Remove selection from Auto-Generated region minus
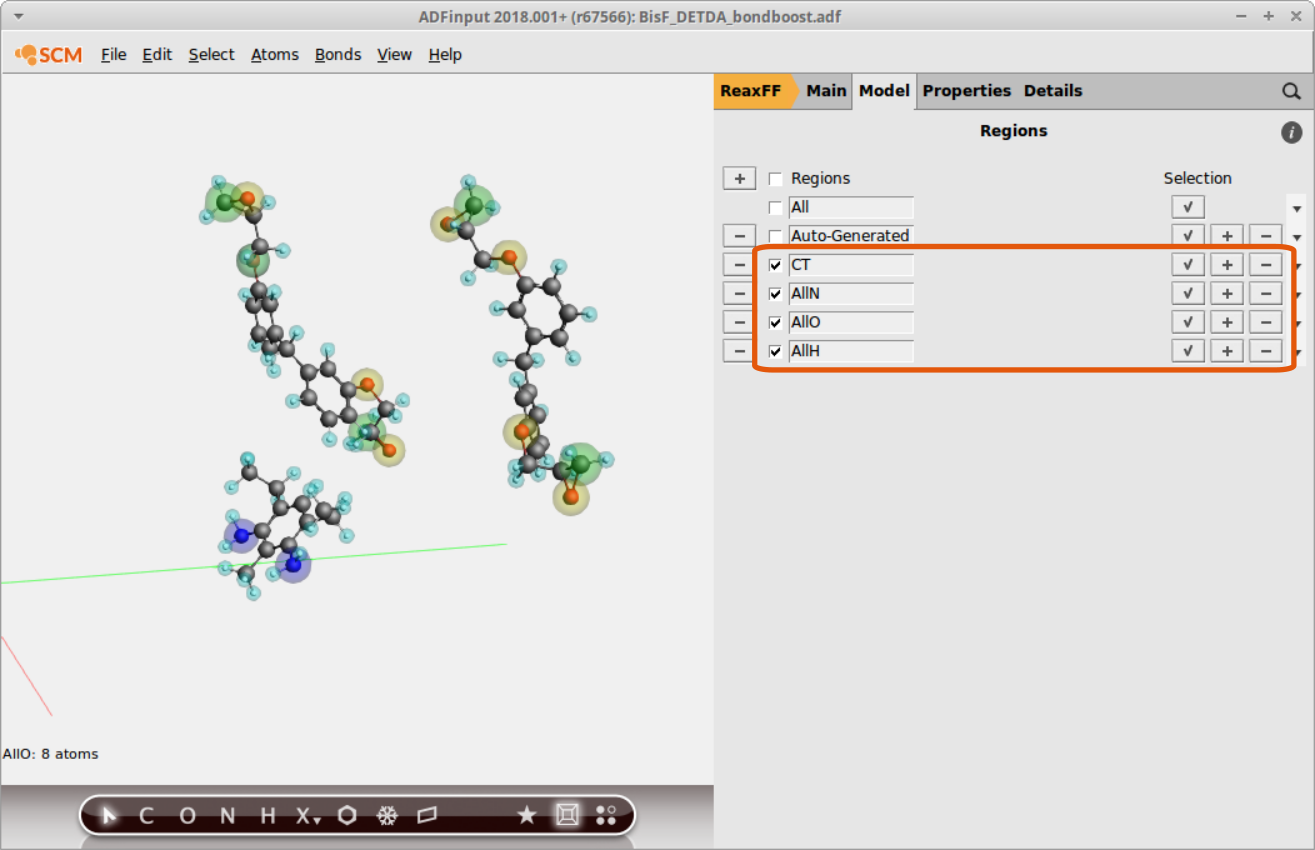This screenshot has height=850, width=1315. click(x=1266, y=236)
